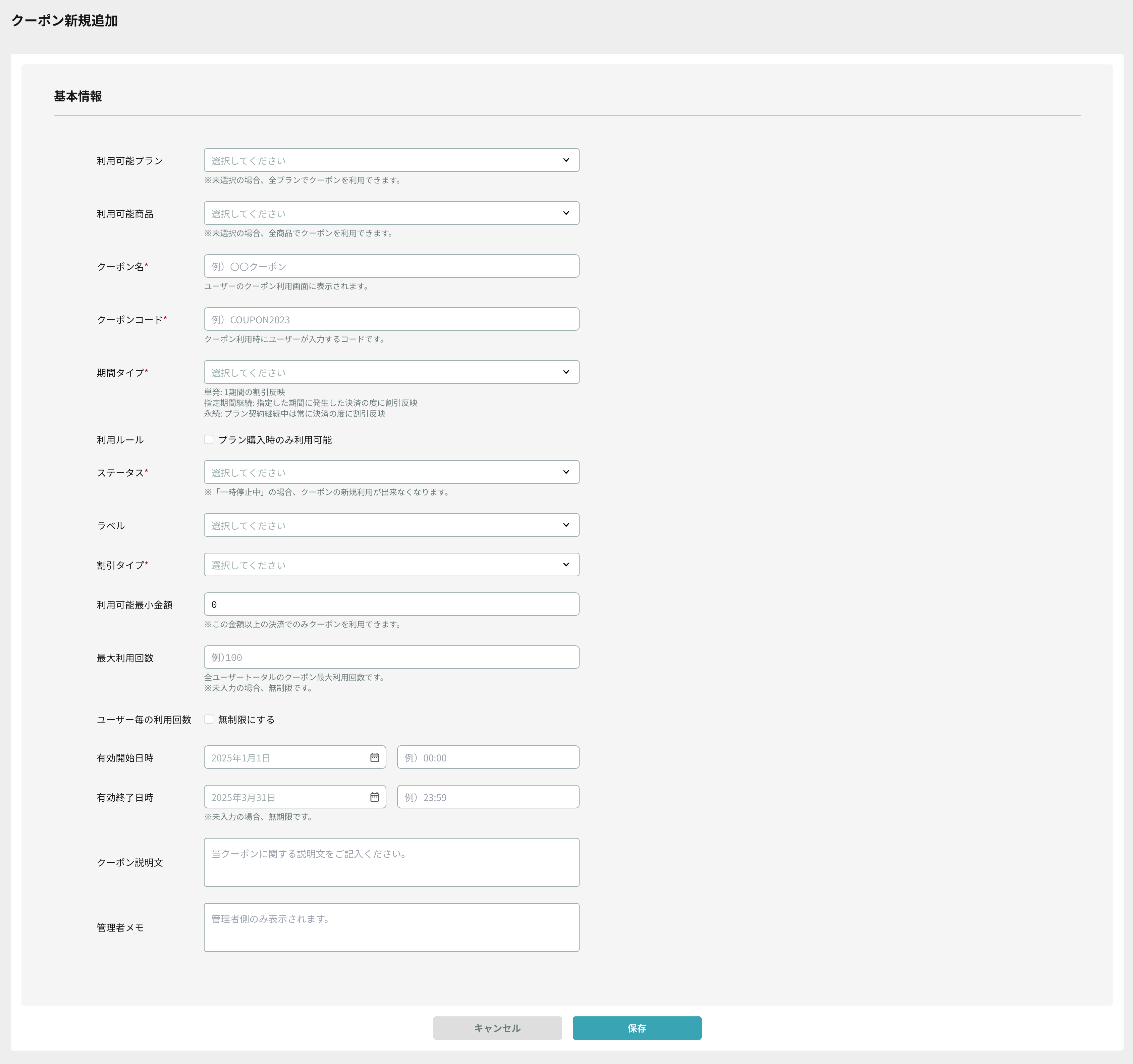
Task: Click 最大利用回数 input field
Action: tap(391, 657)
